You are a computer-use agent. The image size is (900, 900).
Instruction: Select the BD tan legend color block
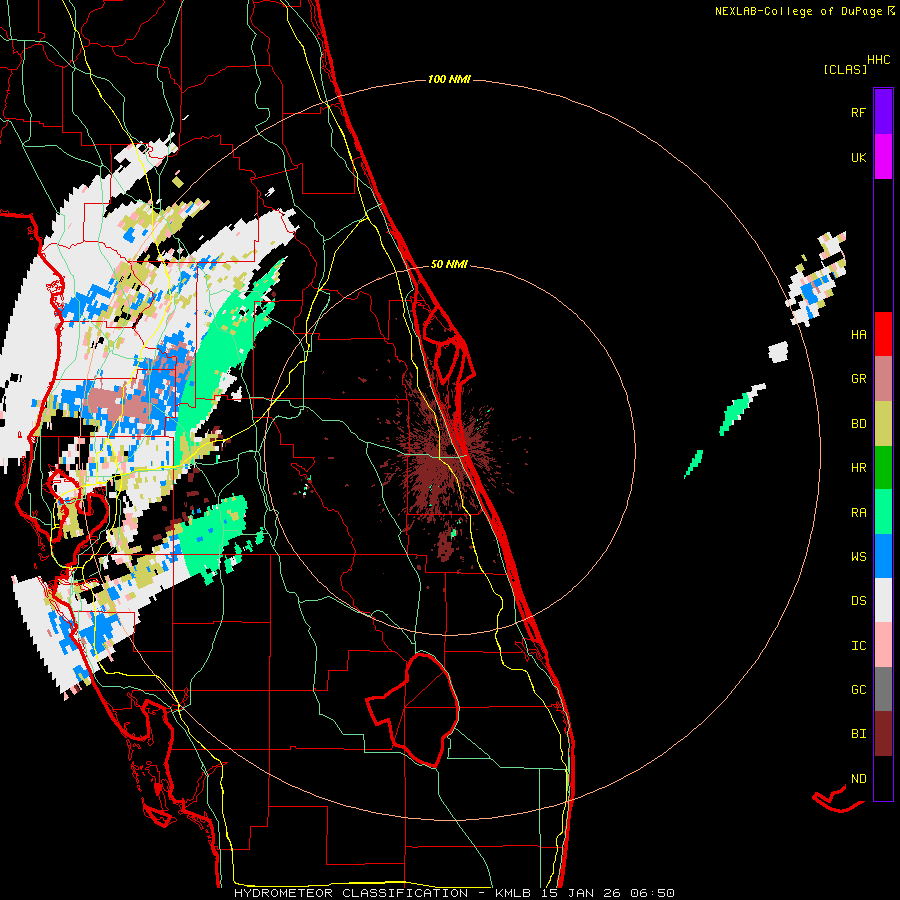[883, 424]
